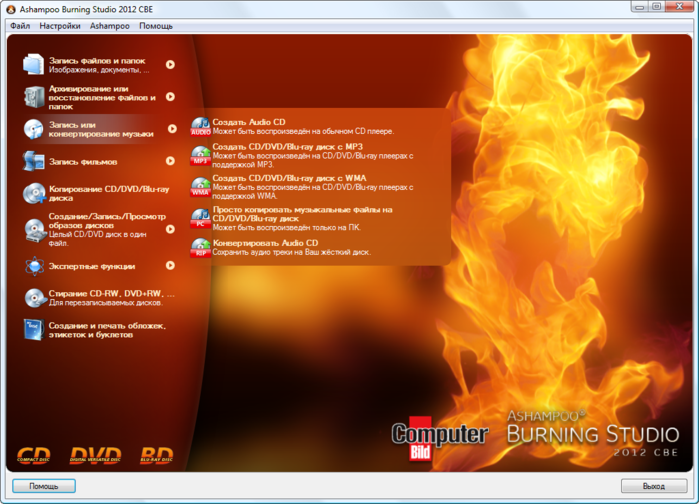Click the files and folders burn icon
This screenshot has width=699, height=504.
33,65
